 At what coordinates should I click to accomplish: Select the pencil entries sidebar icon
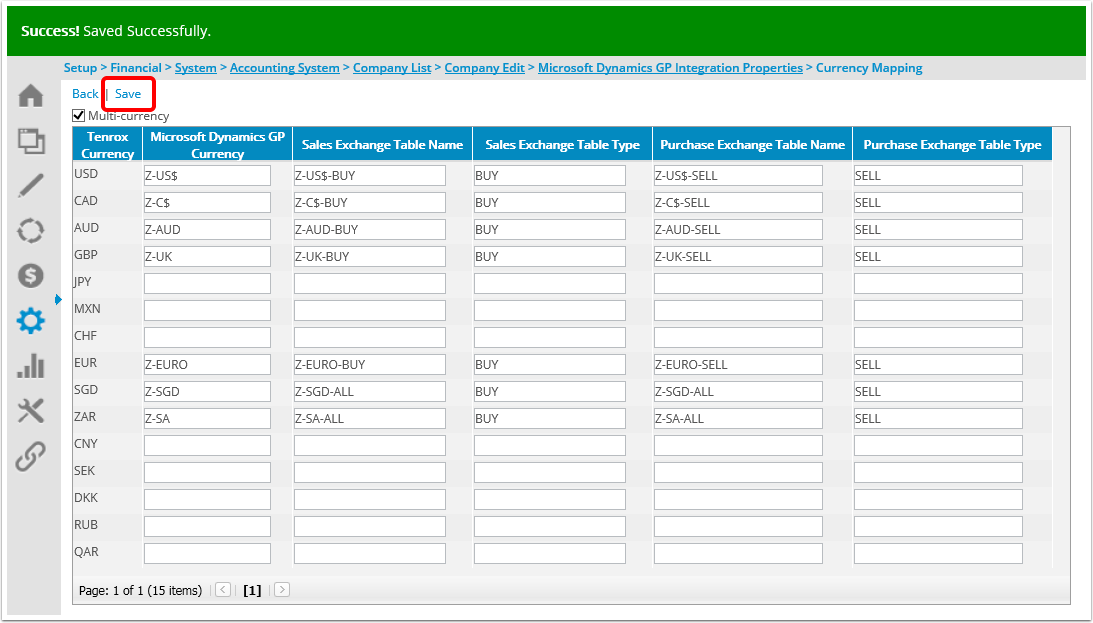31,185
